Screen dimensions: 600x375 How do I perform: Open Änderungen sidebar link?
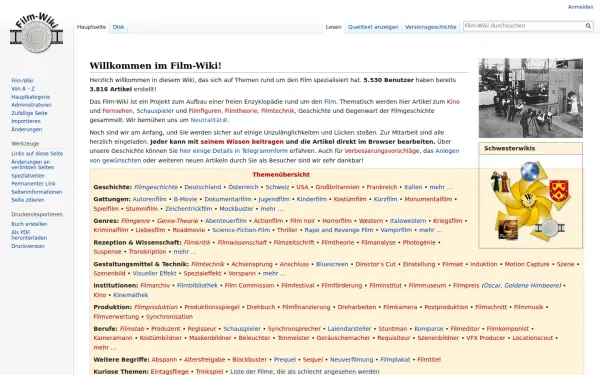(x=26, y=129)
